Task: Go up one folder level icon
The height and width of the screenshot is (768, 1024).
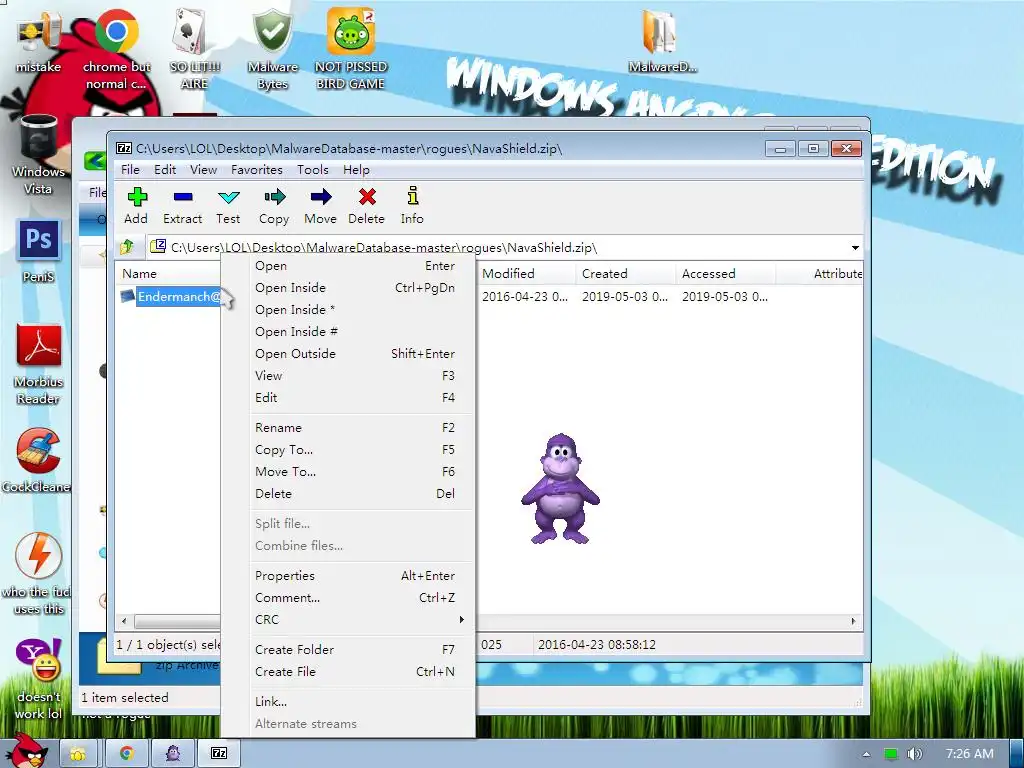Action: pyautogui.click(x=127, y=247)
